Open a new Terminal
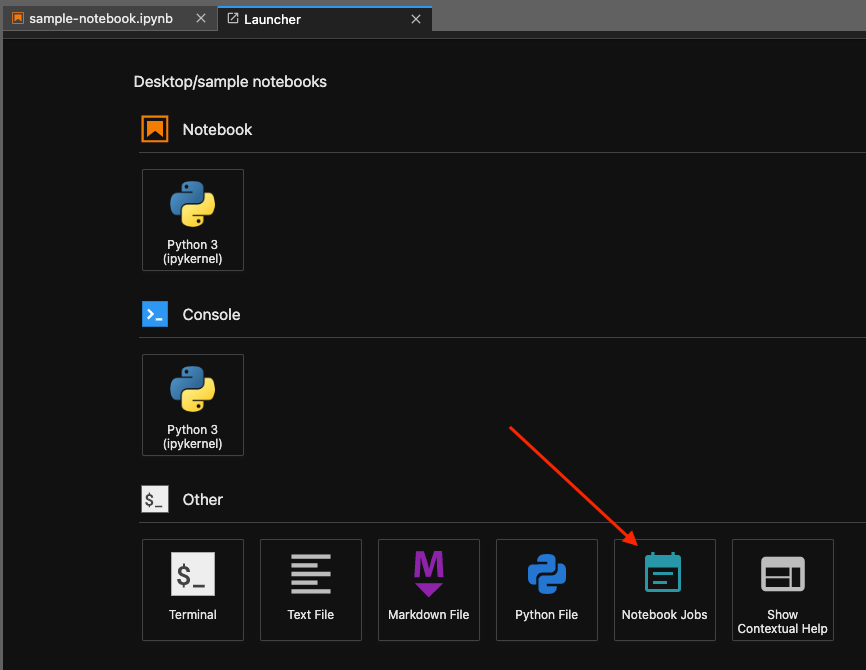This screenshot has height=670, width=866. [x=193, y=590]
